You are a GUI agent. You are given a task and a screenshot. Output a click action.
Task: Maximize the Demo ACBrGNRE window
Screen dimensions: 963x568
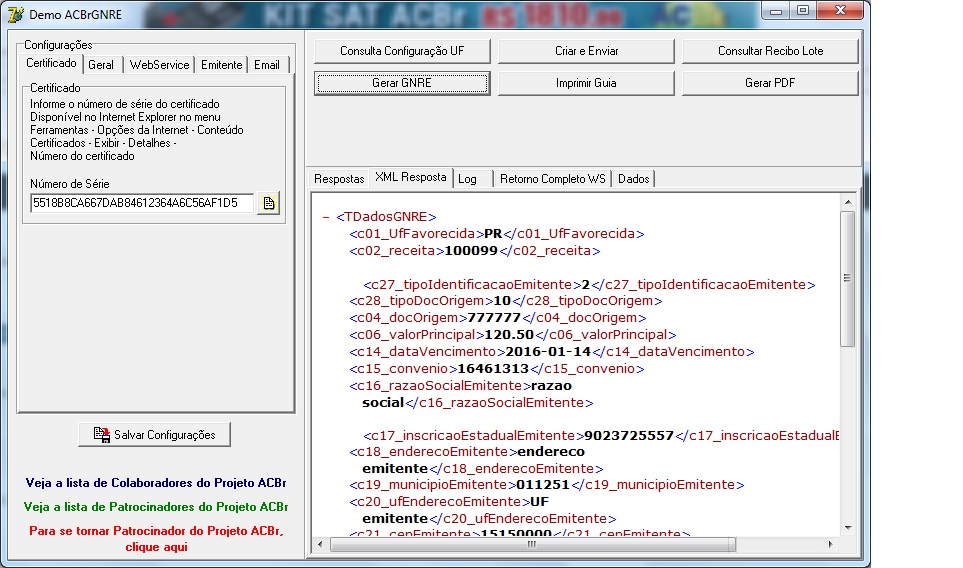pos(803,10)
